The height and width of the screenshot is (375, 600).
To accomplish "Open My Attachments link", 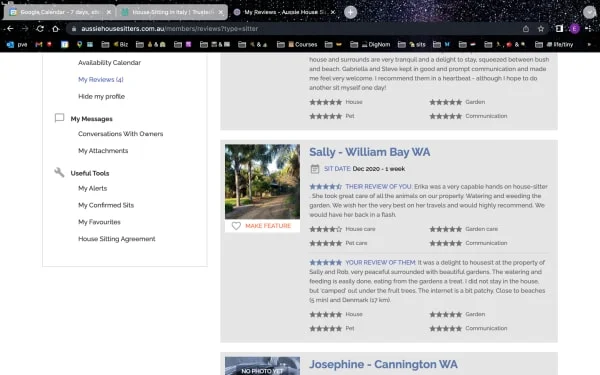I will 103,151.
